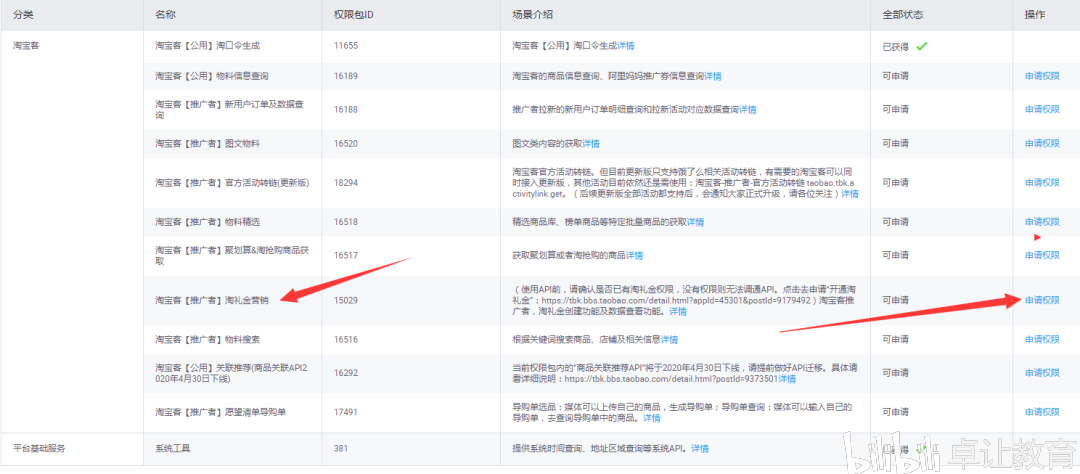Click the name 淘宝客【推广者】物料搜索
This screenshot has height=474, width=1080.
pyautogui.click(x=207, y=340)
